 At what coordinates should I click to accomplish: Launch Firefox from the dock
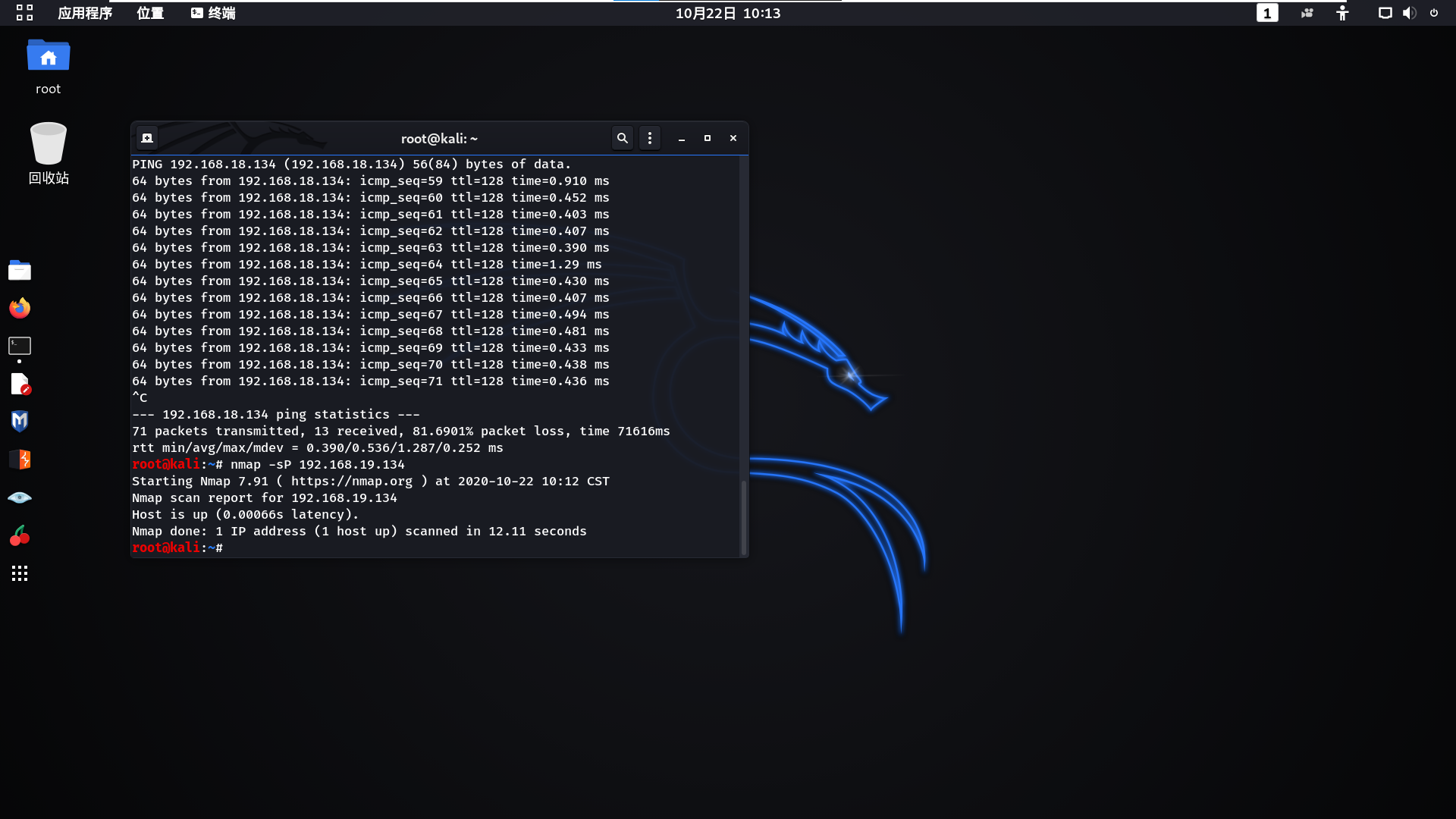20,308
